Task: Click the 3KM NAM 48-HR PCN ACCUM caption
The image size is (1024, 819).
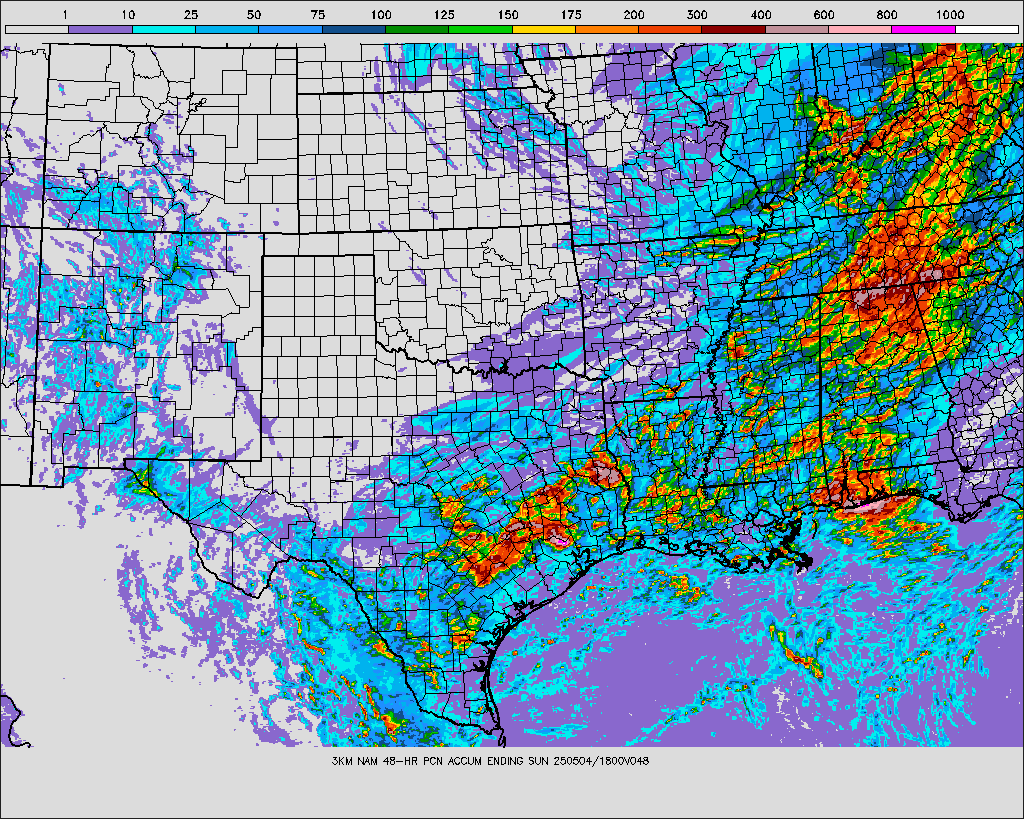Action: (490, 761)
